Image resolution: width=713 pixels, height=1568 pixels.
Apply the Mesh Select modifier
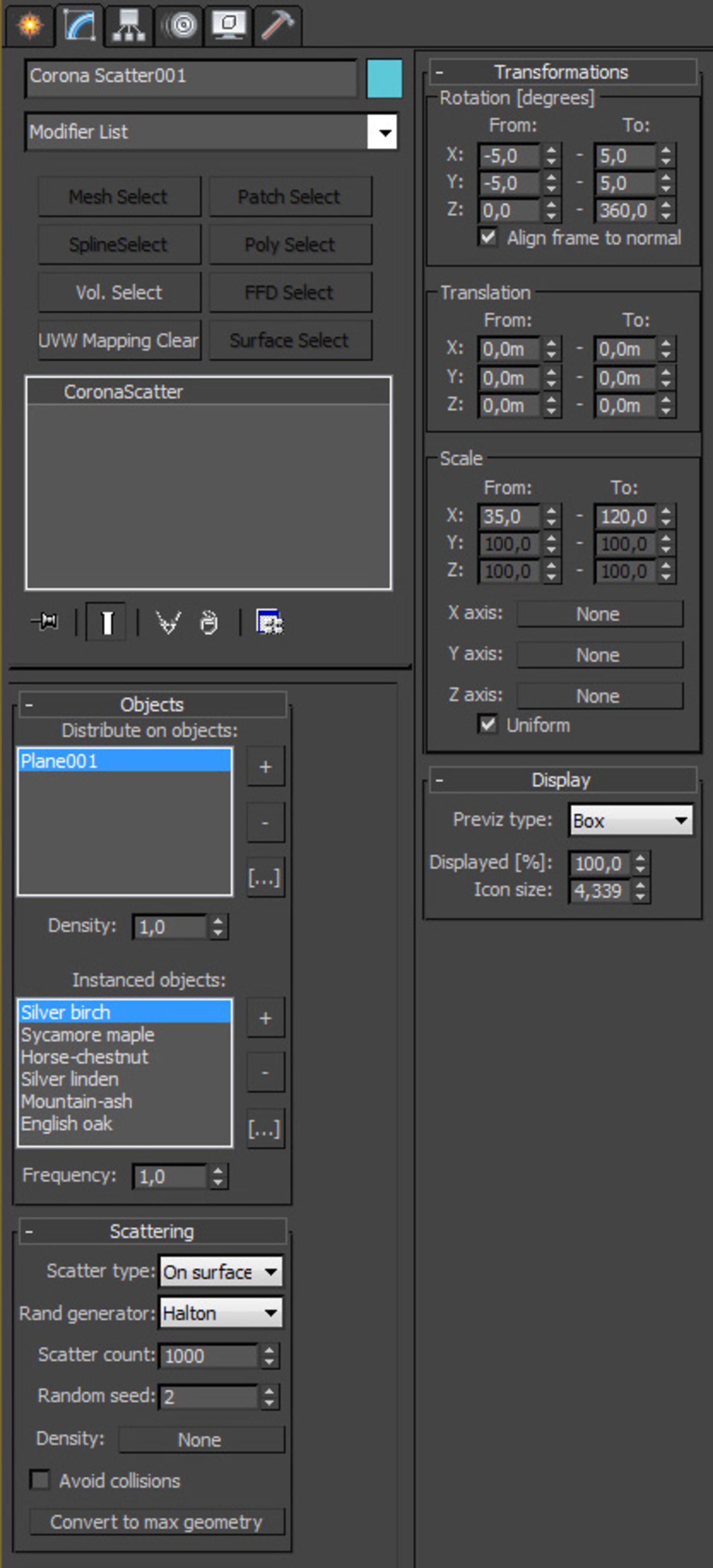[x=119, y=196]
